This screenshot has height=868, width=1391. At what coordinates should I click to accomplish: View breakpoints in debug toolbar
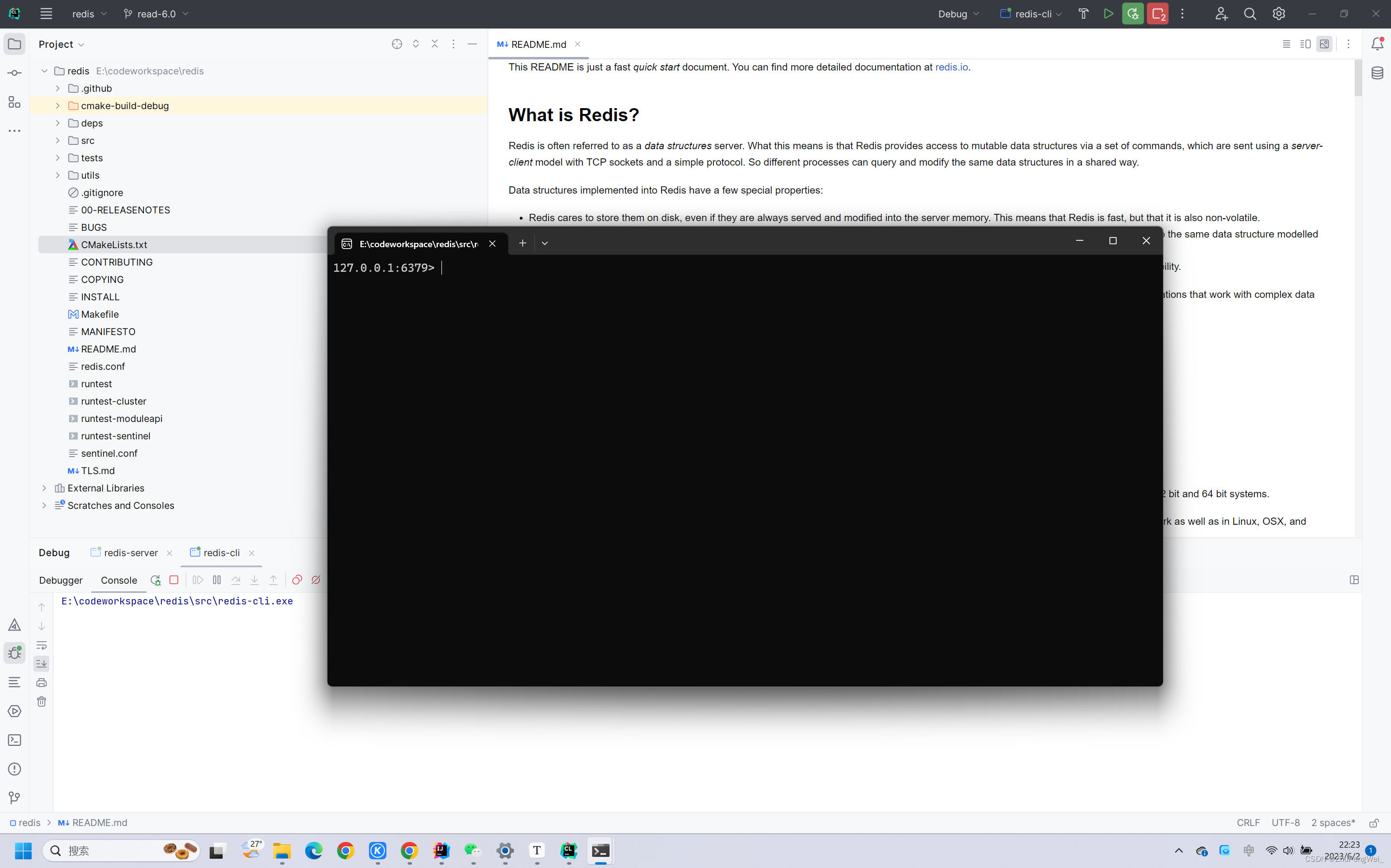(x=297, y=580)
